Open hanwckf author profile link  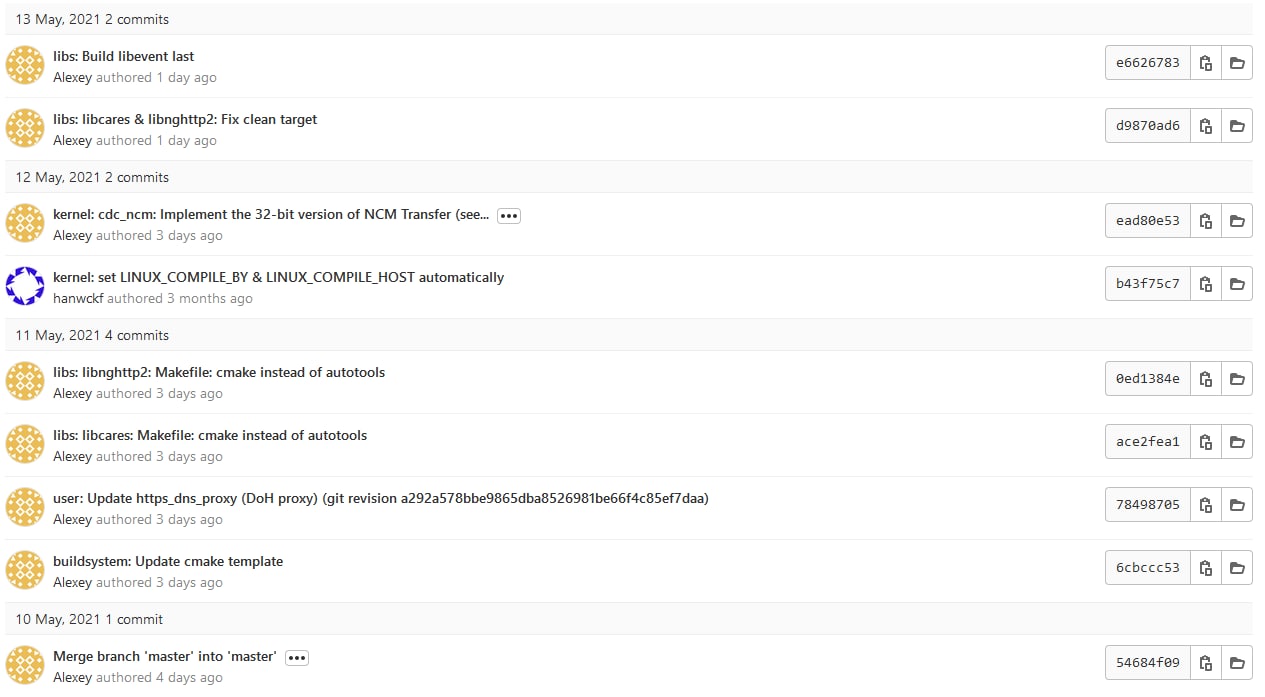click(78, 299)
